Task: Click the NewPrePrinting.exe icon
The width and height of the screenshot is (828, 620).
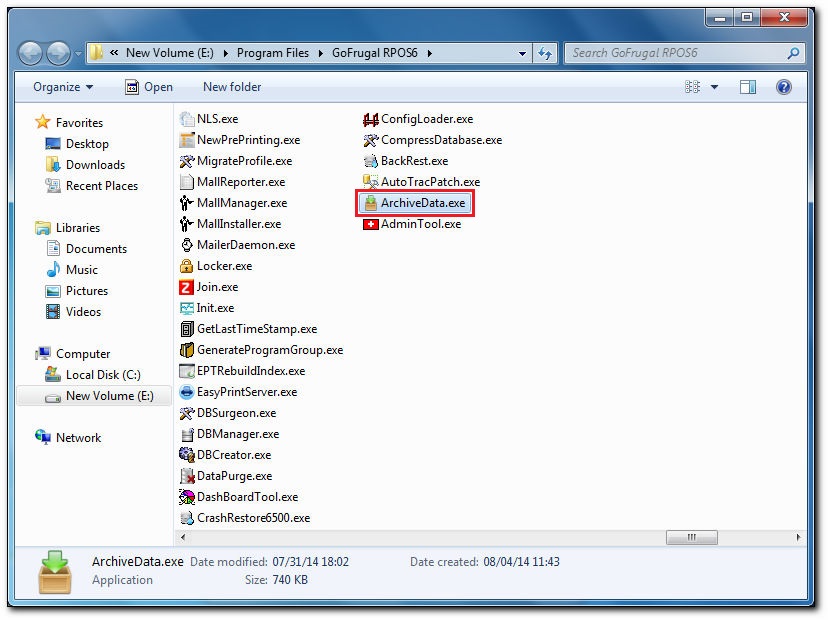Action: [x=187, y=140]
